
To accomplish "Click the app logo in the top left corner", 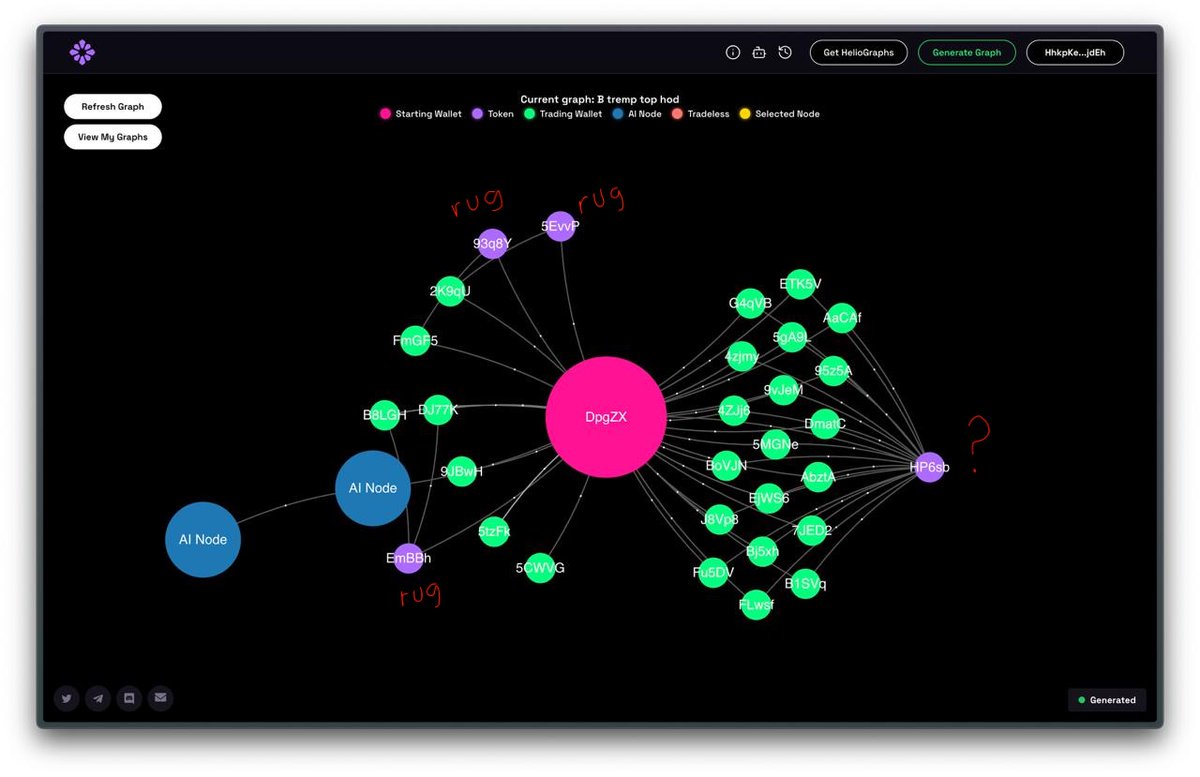I will click(81, 51).
